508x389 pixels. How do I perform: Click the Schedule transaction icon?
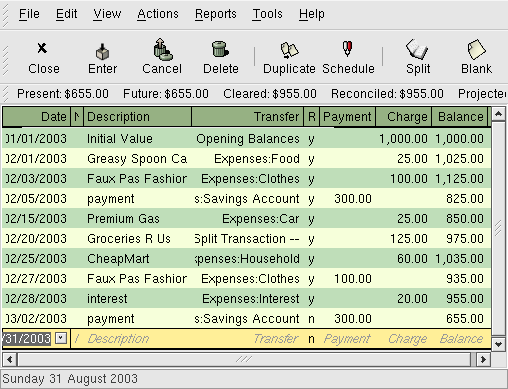pos(348,49)
